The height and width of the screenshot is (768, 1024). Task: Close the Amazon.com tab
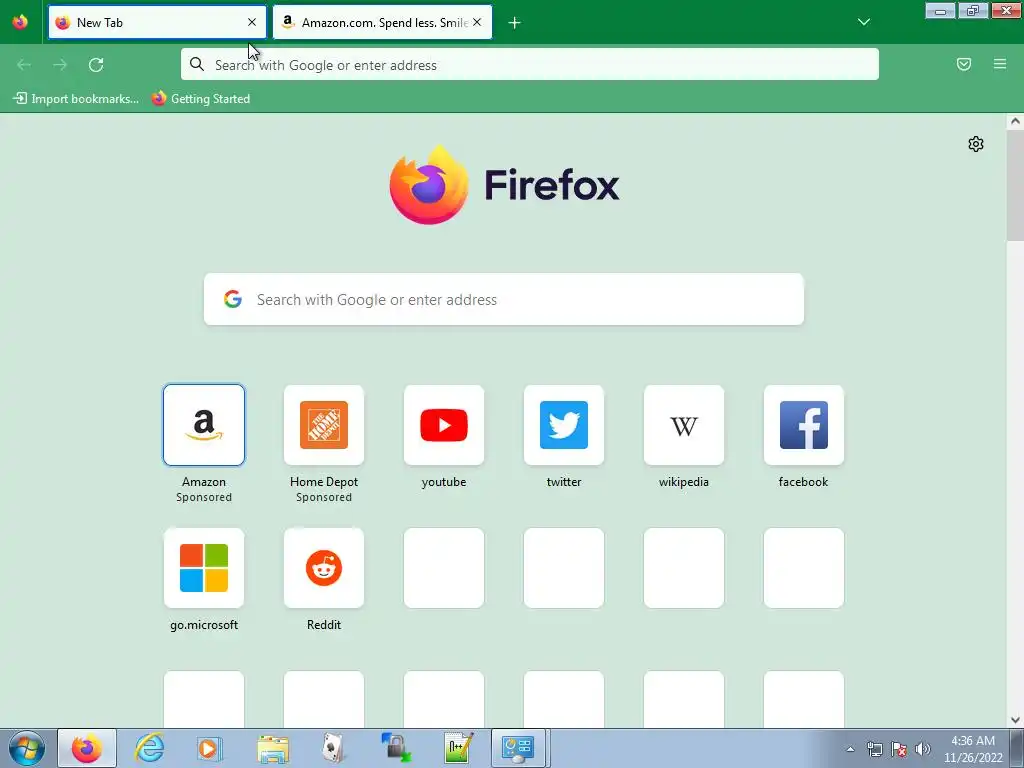pos(477,22)
